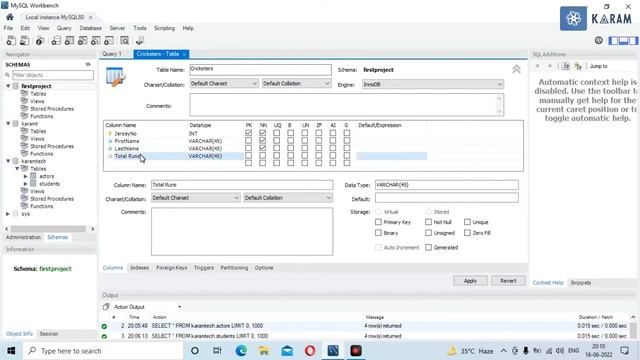Create new stored procedure toolbar icon

tap(96, 40)
